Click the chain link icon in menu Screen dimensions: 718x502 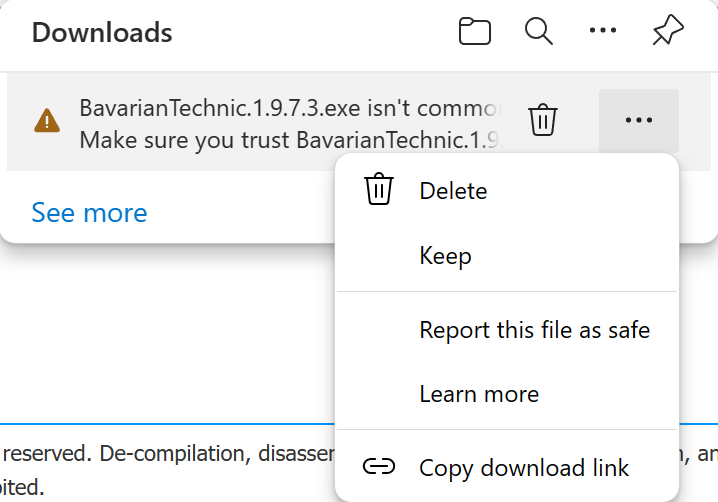(379, 467)
